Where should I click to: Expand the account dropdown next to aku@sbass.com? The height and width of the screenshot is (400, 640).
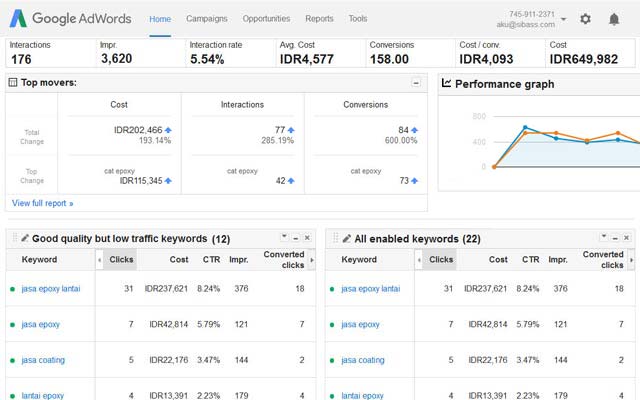click(563, 19)
